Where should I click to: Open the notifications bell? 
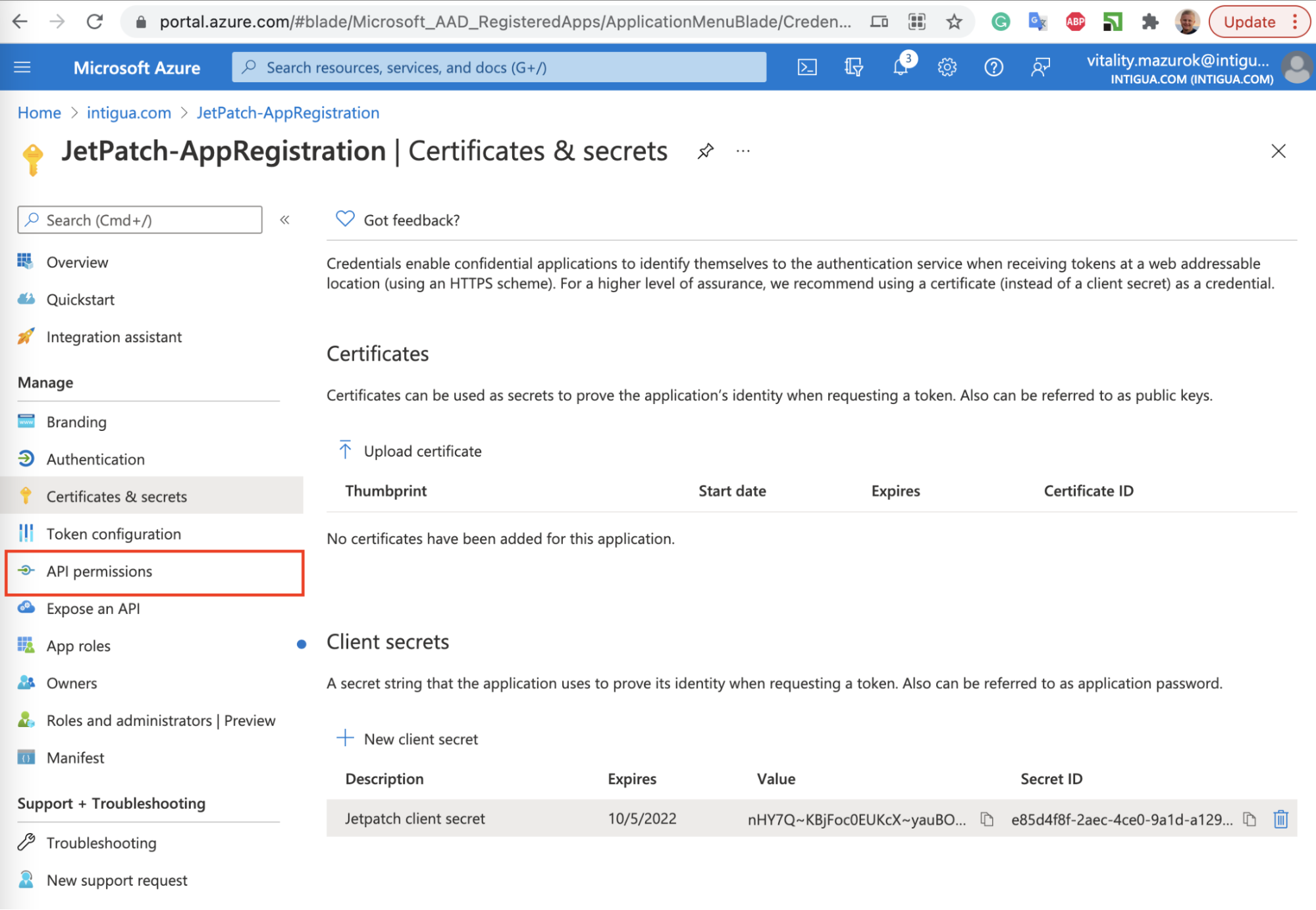901,67
